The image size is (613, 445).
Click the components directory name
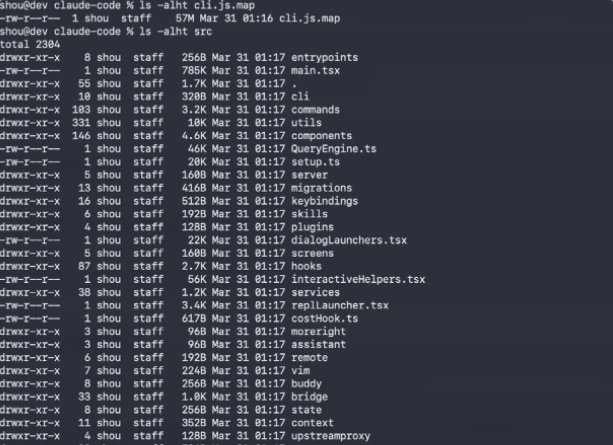[320, 135]
